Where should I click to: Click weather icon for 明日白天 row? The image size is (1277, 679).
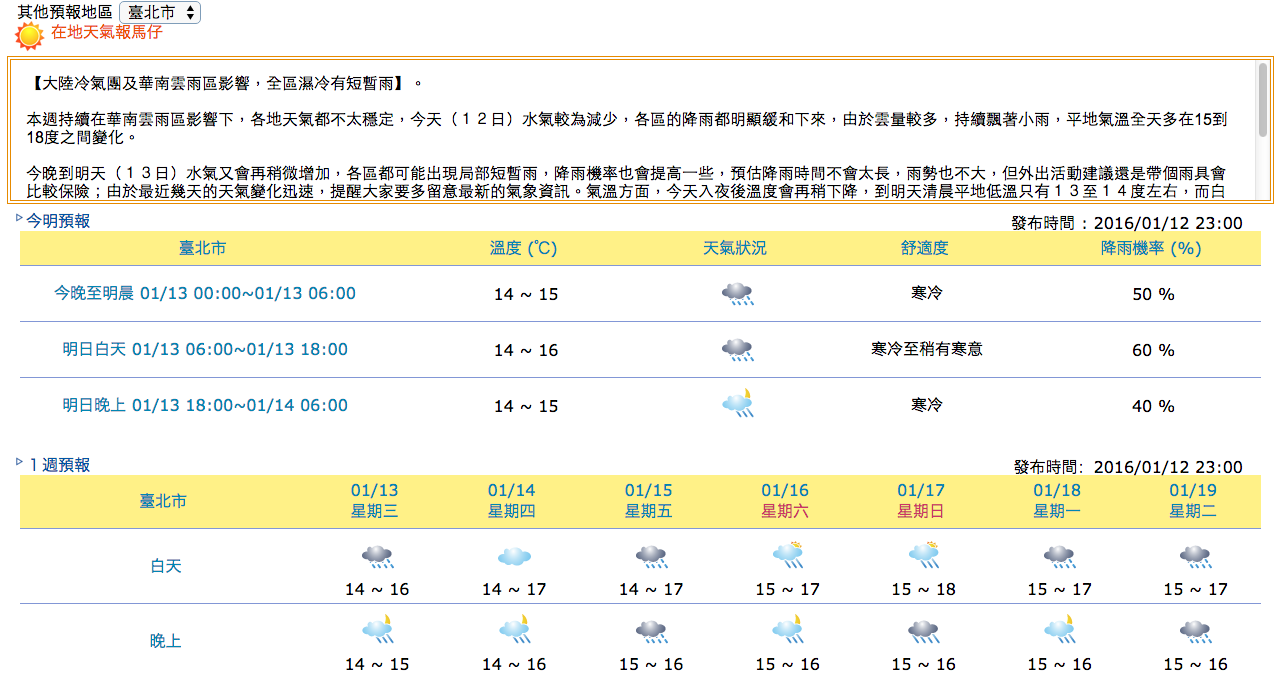click(x=737, y=350)
